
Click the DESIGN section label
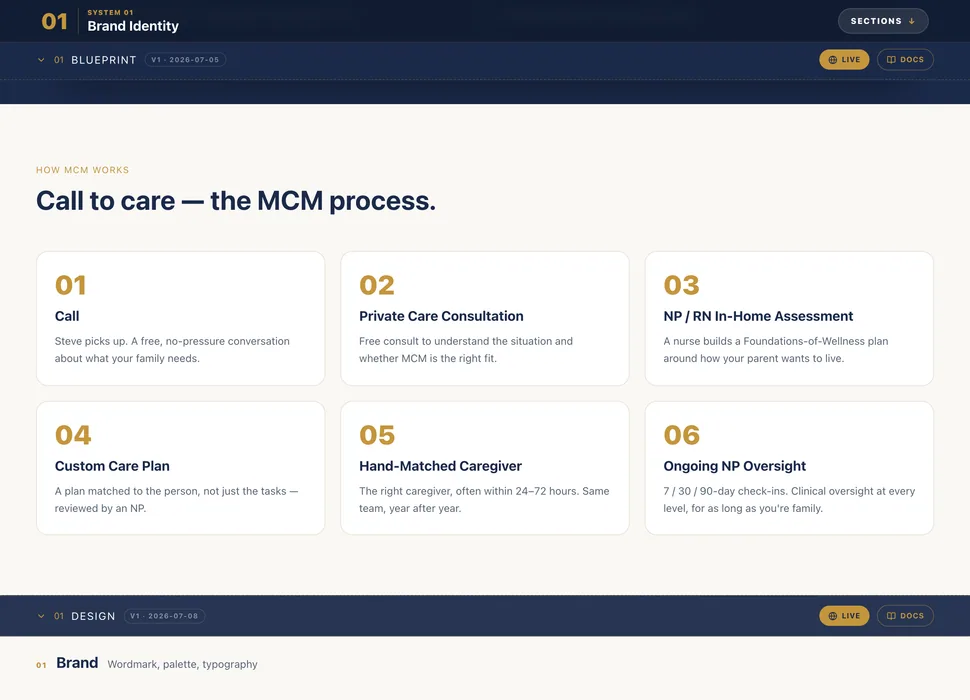click(x=93, y=616)
